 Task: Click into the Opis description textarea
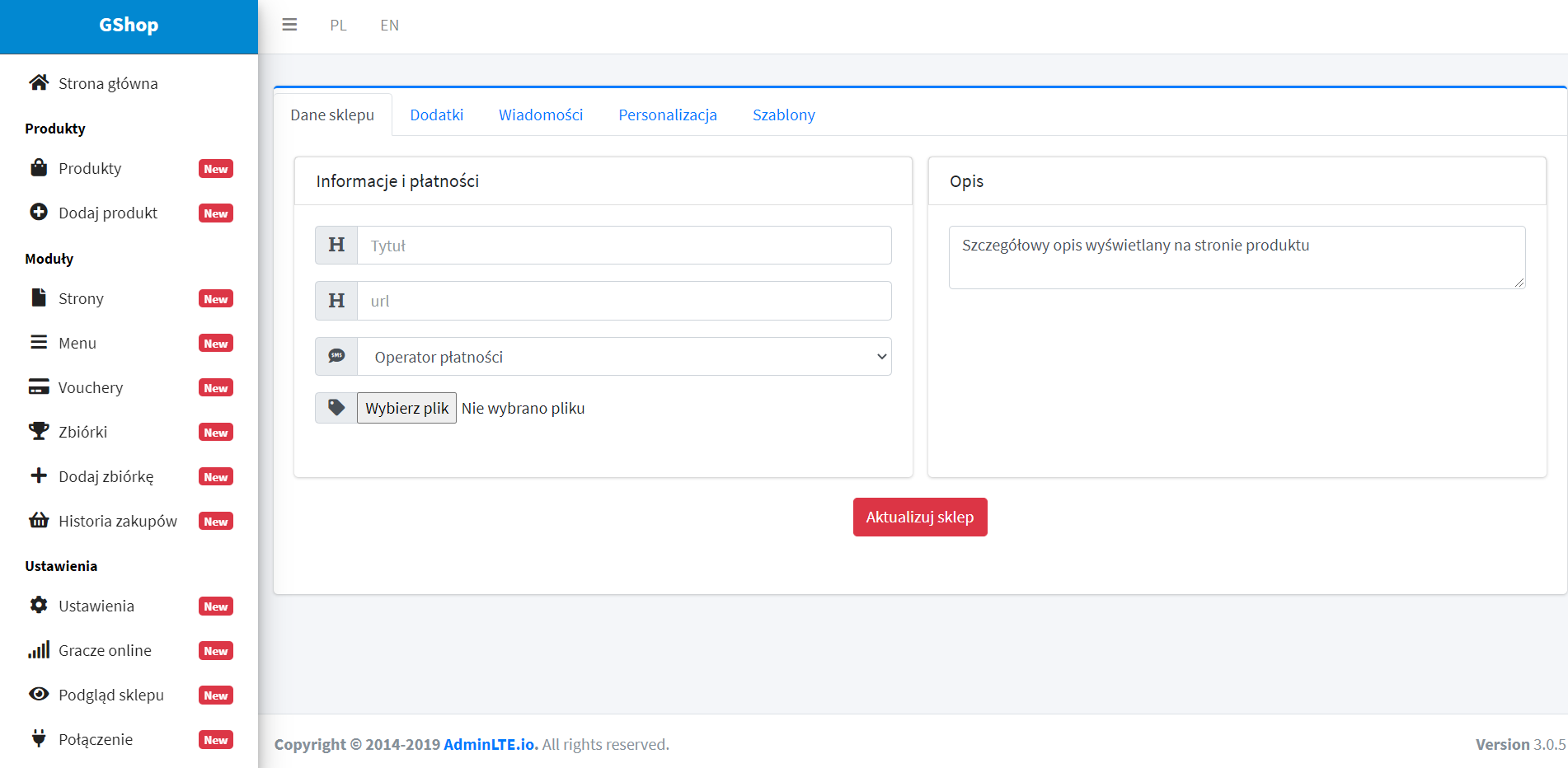1237,257
